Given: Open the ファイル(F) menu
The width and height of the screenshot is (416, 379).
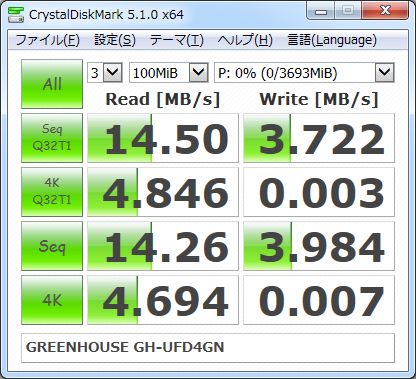Looking at the screenshot, I should (47, 40).
